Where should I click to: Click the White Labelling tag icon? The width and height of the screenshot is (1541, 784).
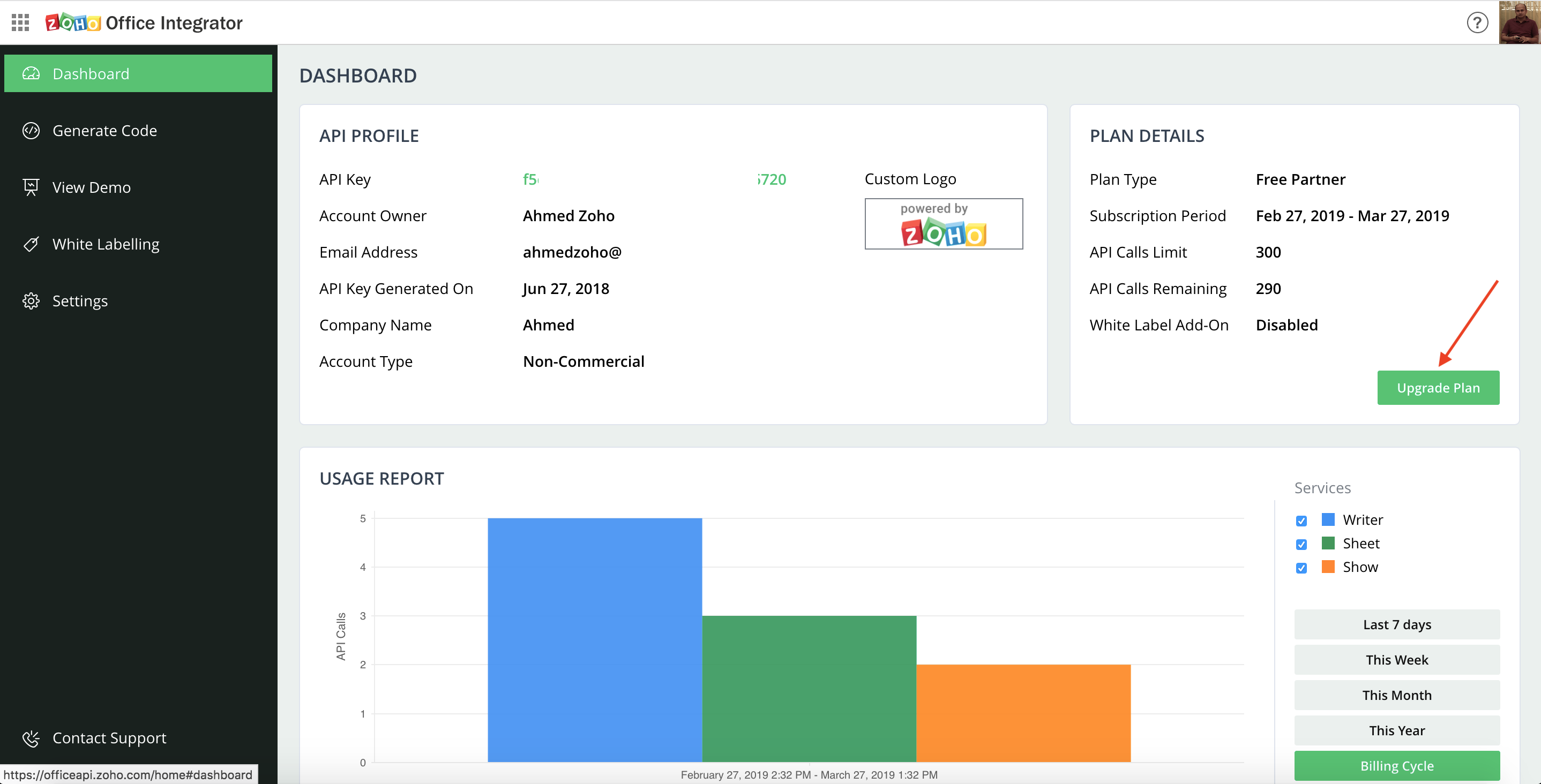click(x=31, y=244)
